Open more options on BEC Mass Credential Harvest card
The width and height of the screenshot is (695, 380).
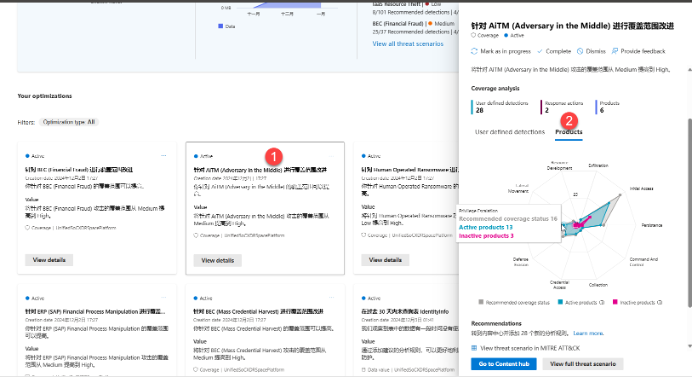click(332, 298)
